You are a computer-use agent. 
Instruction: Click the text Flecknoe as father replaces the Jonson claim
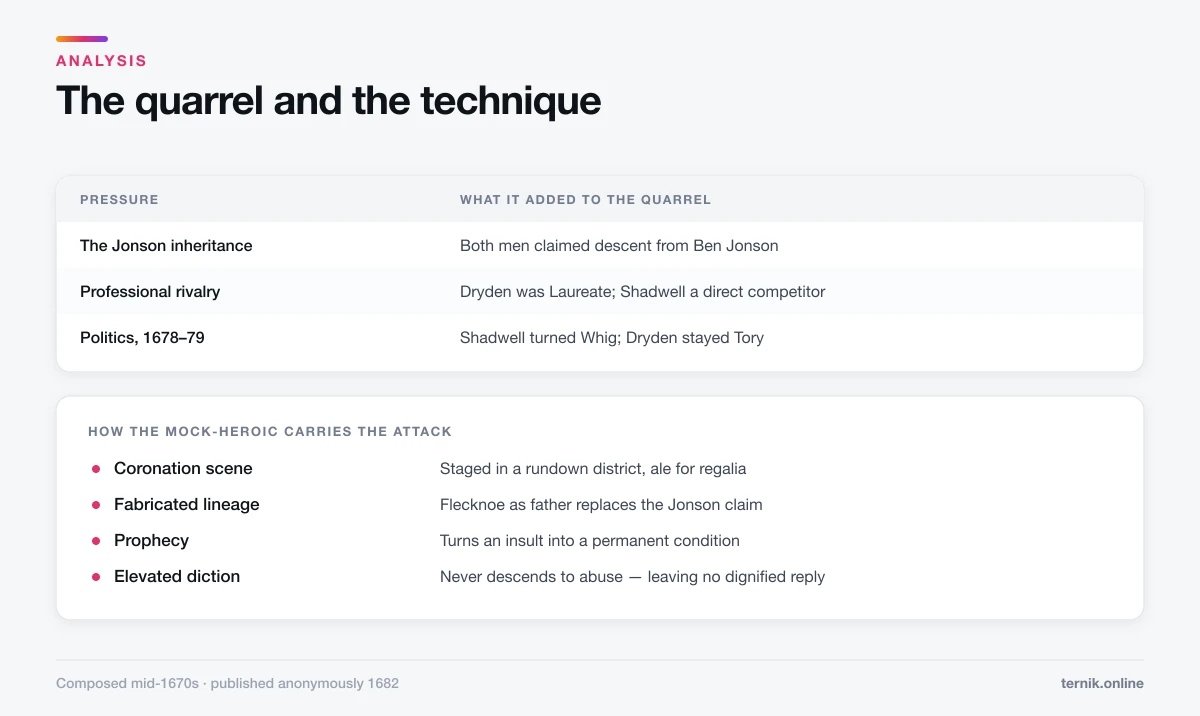601,505
